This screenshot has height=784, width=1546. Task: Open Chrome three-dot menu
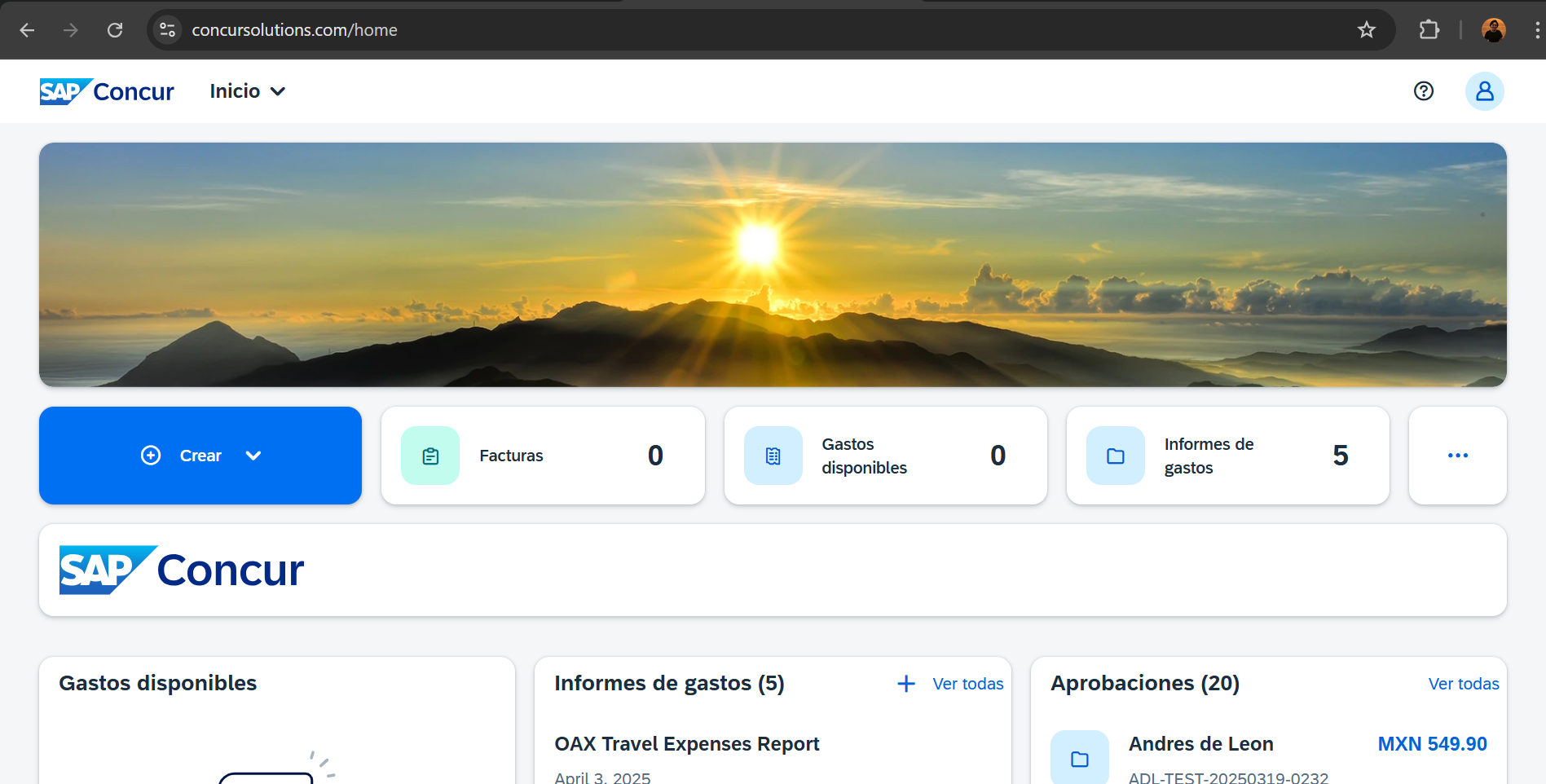(x=1537, y=30)
